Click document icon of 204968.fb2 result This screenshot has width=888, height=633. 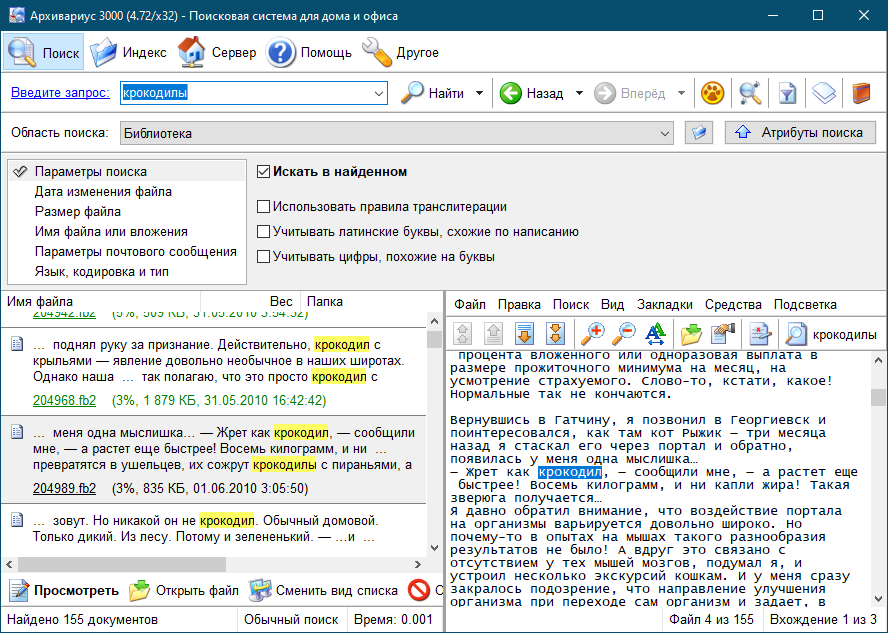pos(17,344)
